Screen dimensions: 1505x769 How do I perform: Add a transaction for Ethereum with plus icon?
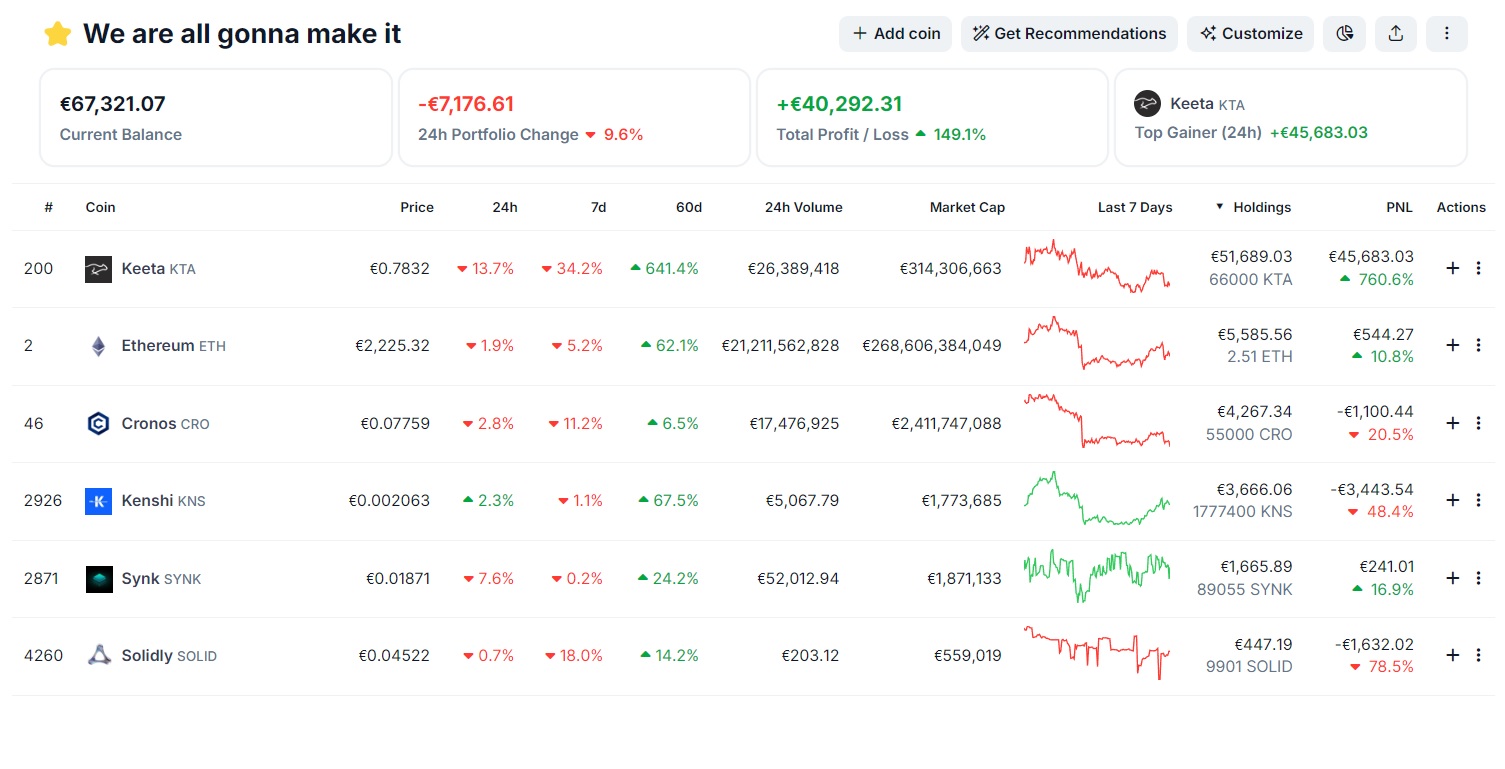[x=1453, y=345]
